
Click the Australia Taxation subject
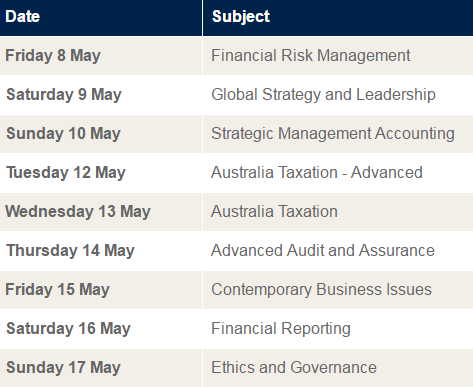274,211
